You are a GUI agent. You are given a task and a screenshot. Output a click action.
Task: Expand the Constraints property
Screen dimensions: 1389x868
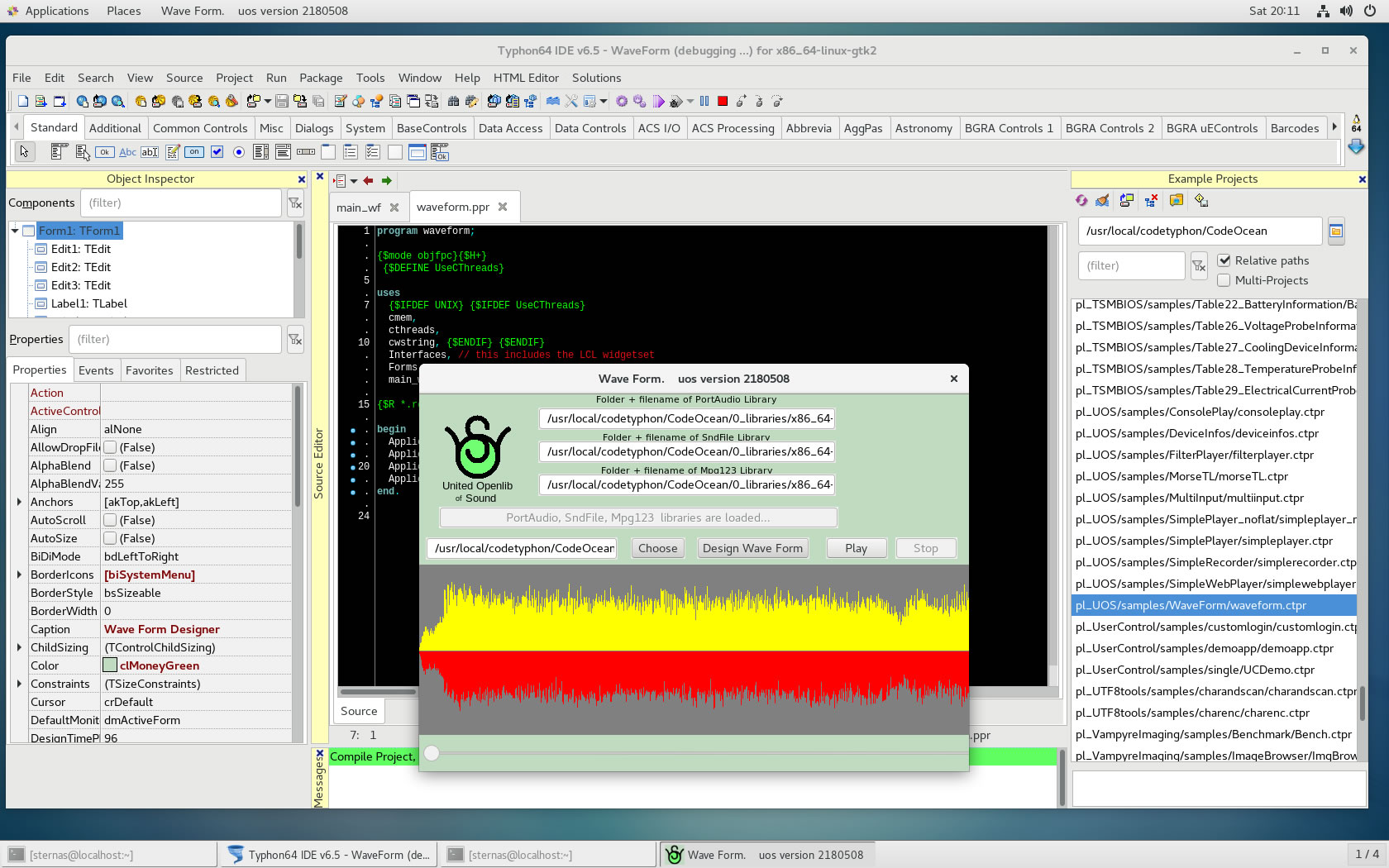point(19,684)
